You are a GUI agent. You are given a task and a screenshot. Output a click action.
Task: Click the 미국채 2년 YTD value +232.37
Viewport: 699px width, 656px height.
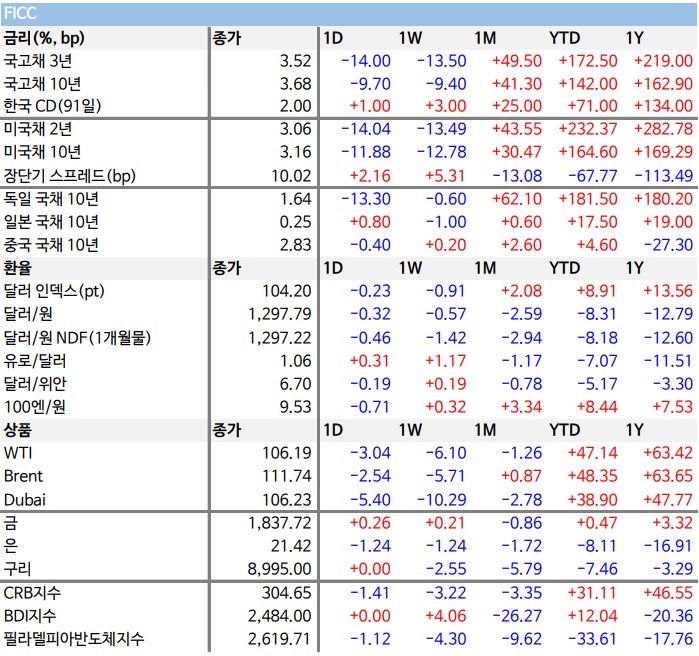pyautogui.click(x=588, y=129)
